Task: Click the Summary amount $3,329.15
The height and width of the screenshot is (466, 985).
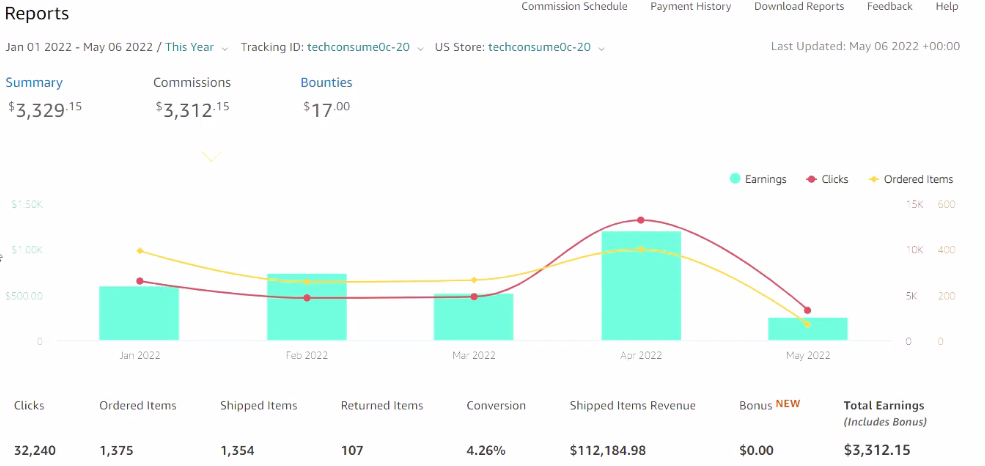Action: click(x=45, y=109)
